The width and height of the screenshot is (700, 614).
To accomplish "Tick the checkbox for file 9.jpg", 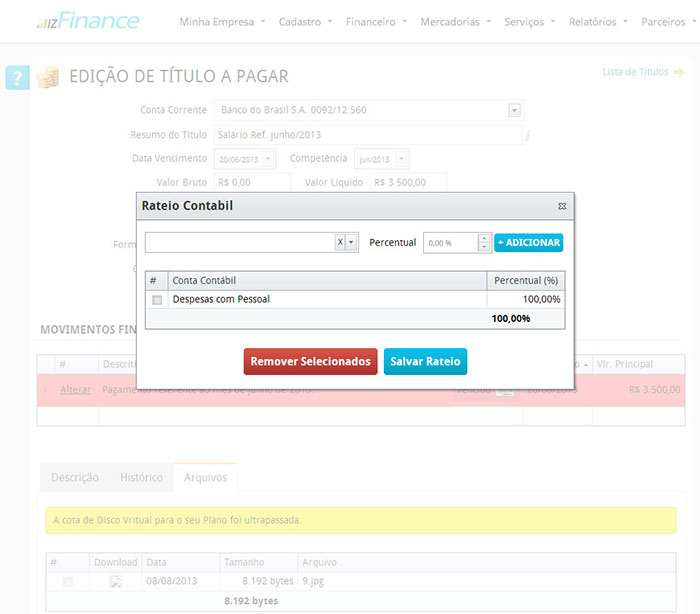I will tap(68, 581).
